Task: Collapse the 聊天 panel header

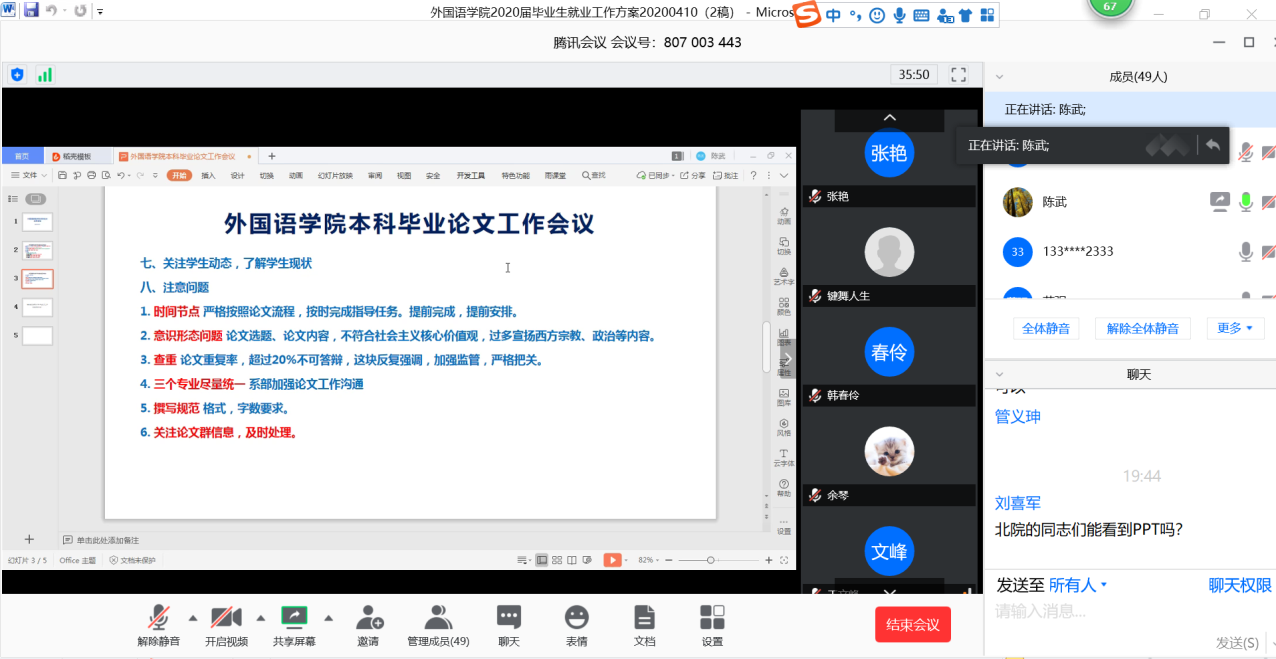Action: click(x=999, y=375)
